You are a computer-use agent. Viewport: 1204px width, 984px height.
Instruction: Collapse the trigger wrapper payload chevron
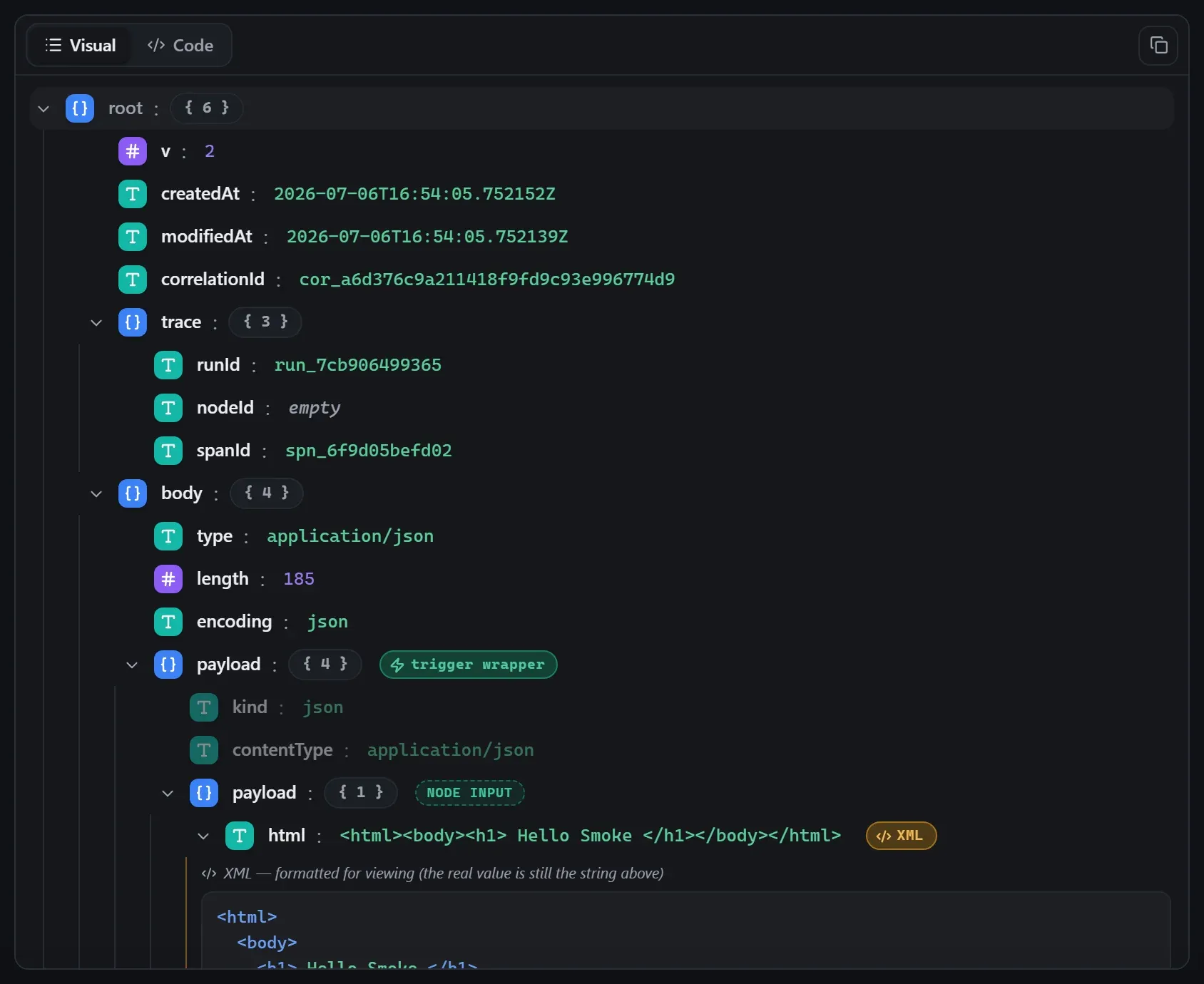tap(132, 665)
